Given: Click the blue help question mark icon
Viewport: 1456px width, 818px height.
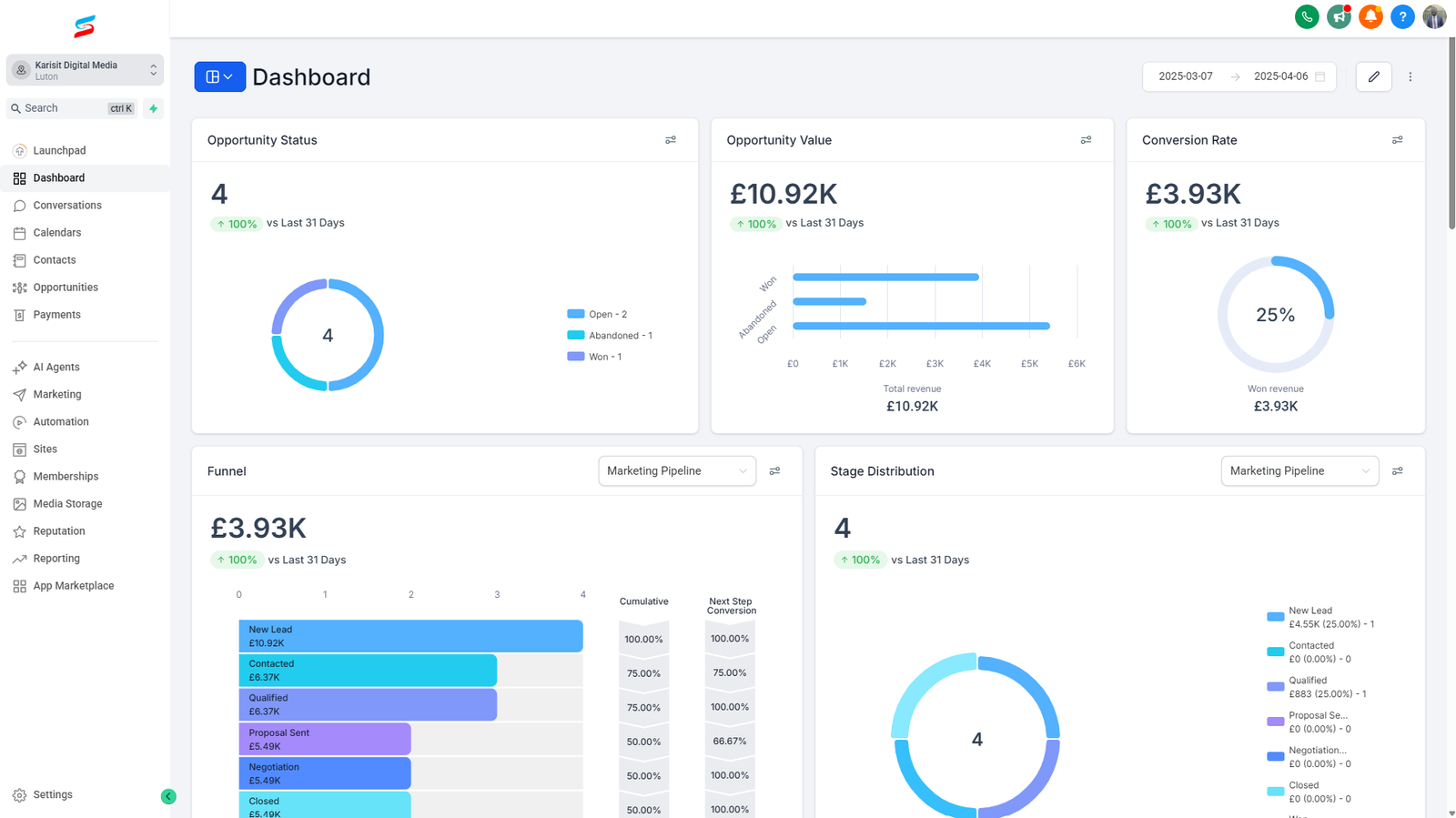Looking at the screenshot, I should (x=1402, y=16).
